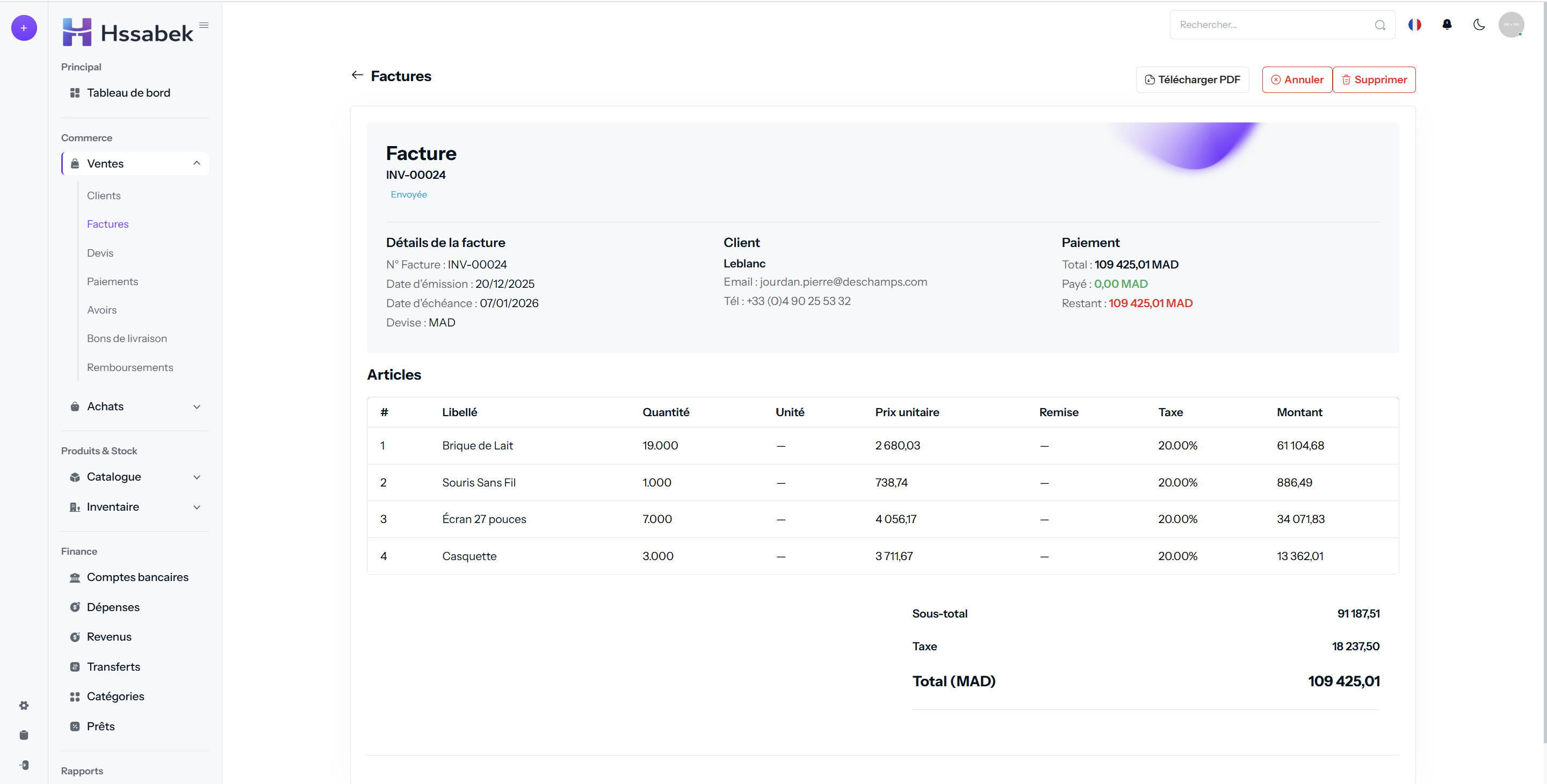Click the Montant column header
This screenshot has height=784, width=1547.
pos(1299,412)
